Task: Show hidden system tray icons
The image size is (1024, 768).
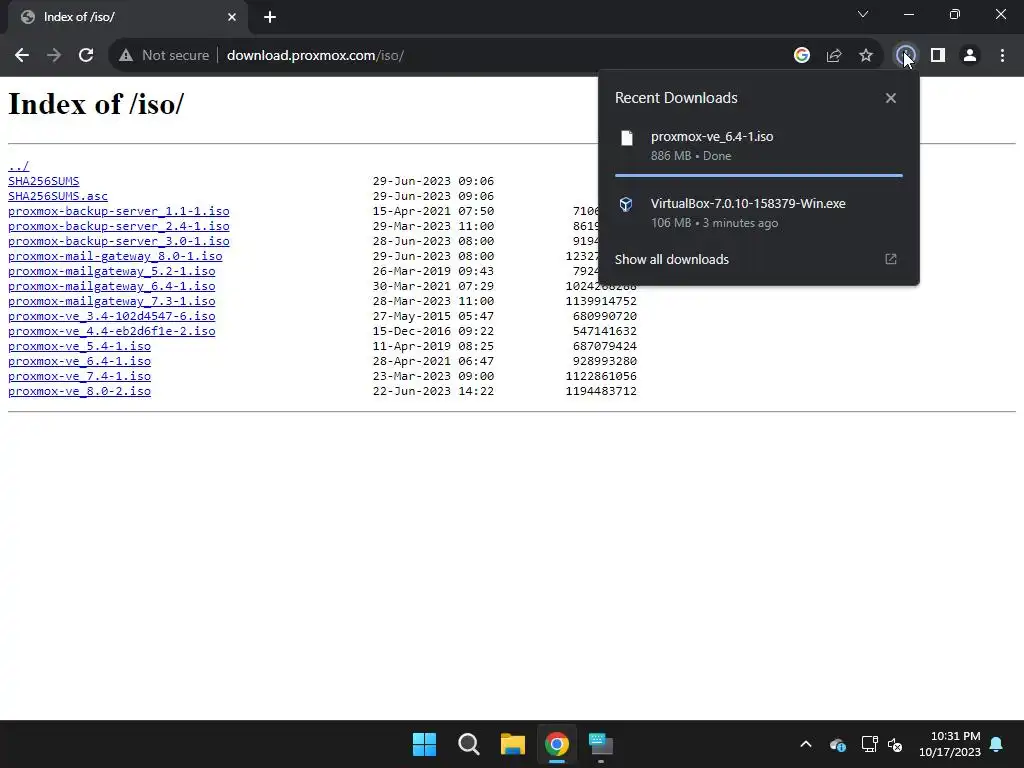Action: coord(806,744)
